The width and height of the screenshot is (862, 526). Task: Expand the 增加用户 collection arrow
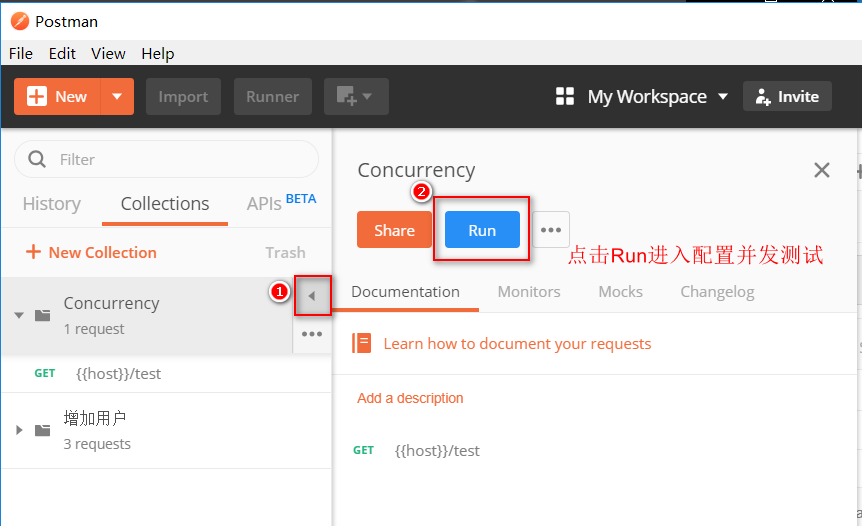[19, 430]
